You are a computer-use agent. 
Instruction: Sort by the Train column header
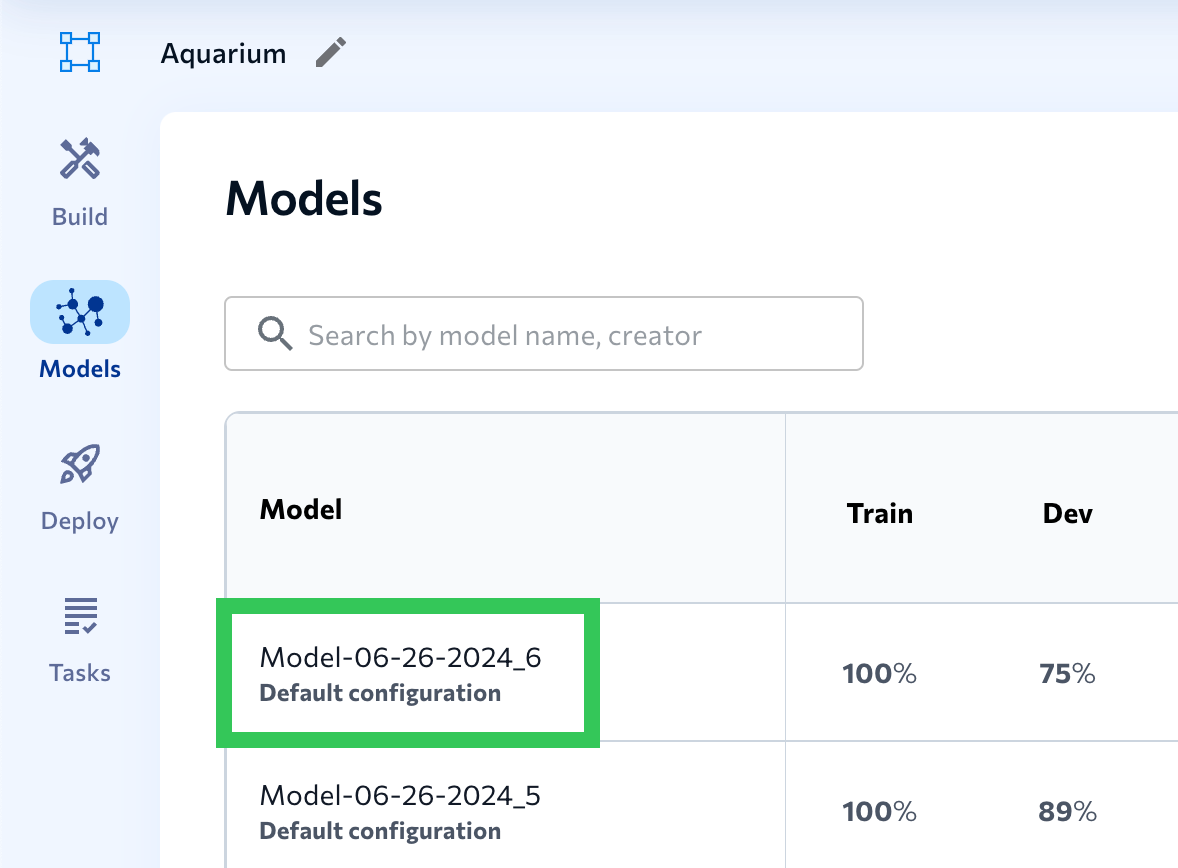coord(879,513)
